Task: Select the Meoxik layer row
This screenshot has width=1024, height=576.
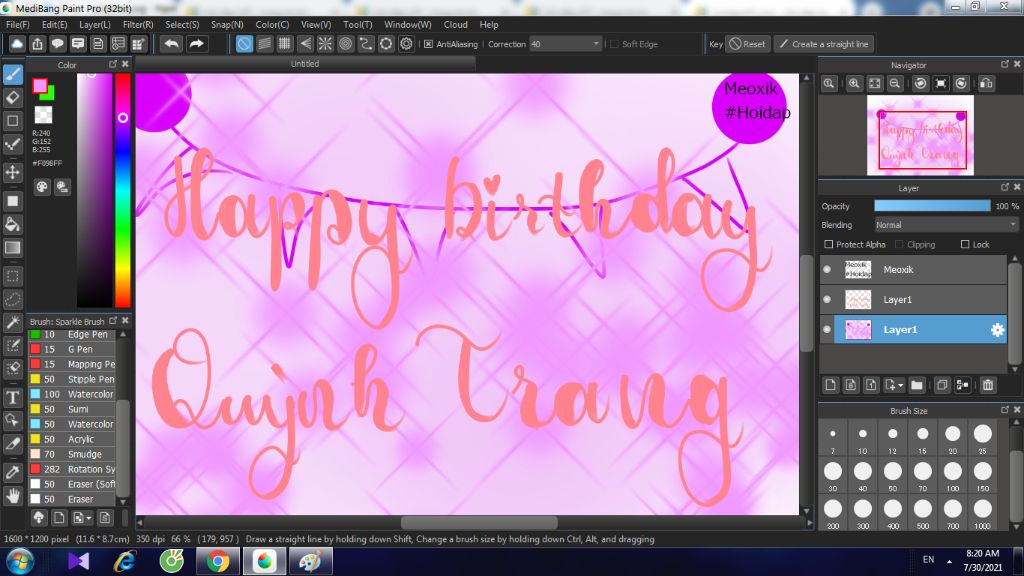Action: 913,270
